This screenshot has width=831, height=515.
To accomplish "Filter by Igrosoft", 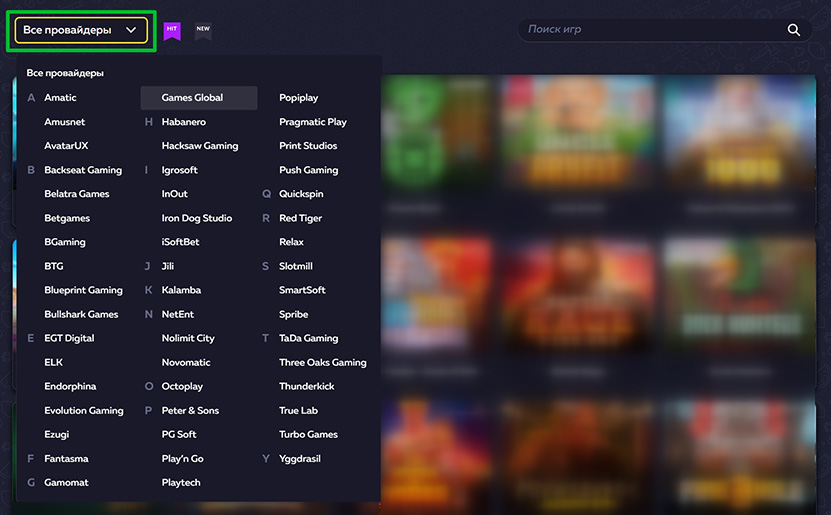I will click(x=180, y=170).
